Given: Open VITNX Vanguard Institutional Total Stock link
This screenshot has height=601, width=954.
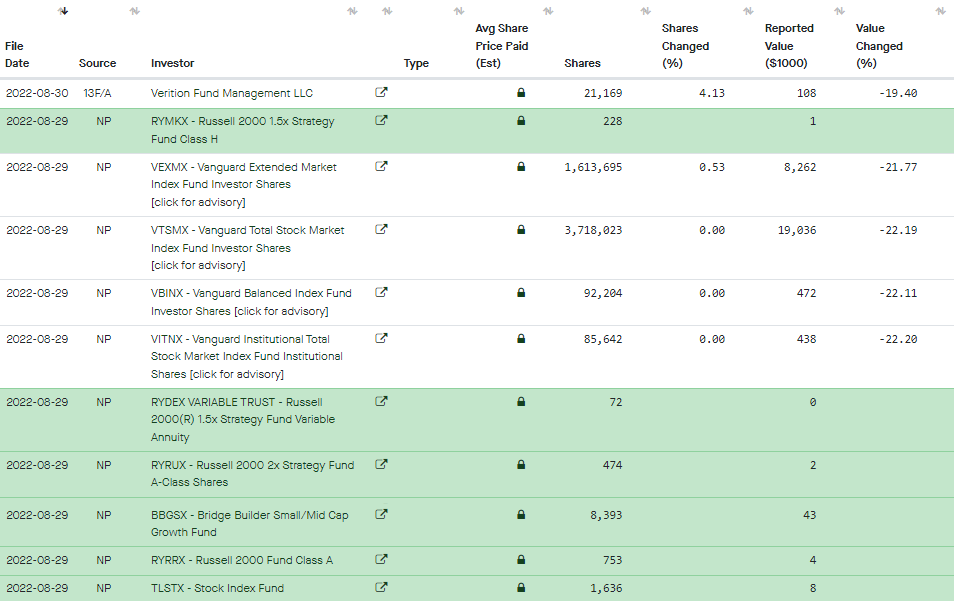Looking at the screenshot, I should [x=247, y=356].
